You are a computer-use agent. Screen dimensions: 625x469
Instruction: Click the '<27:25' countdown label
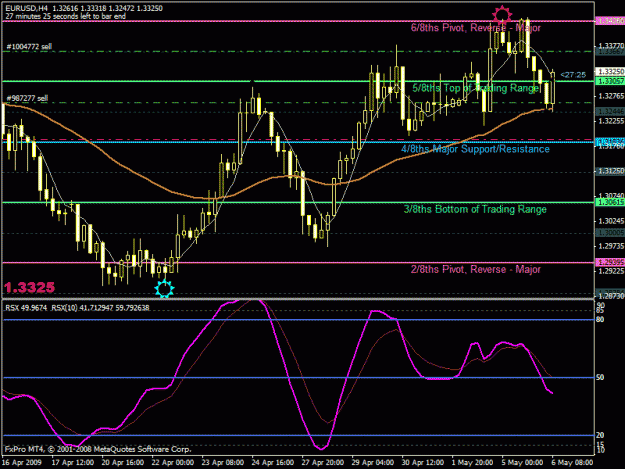573,75
